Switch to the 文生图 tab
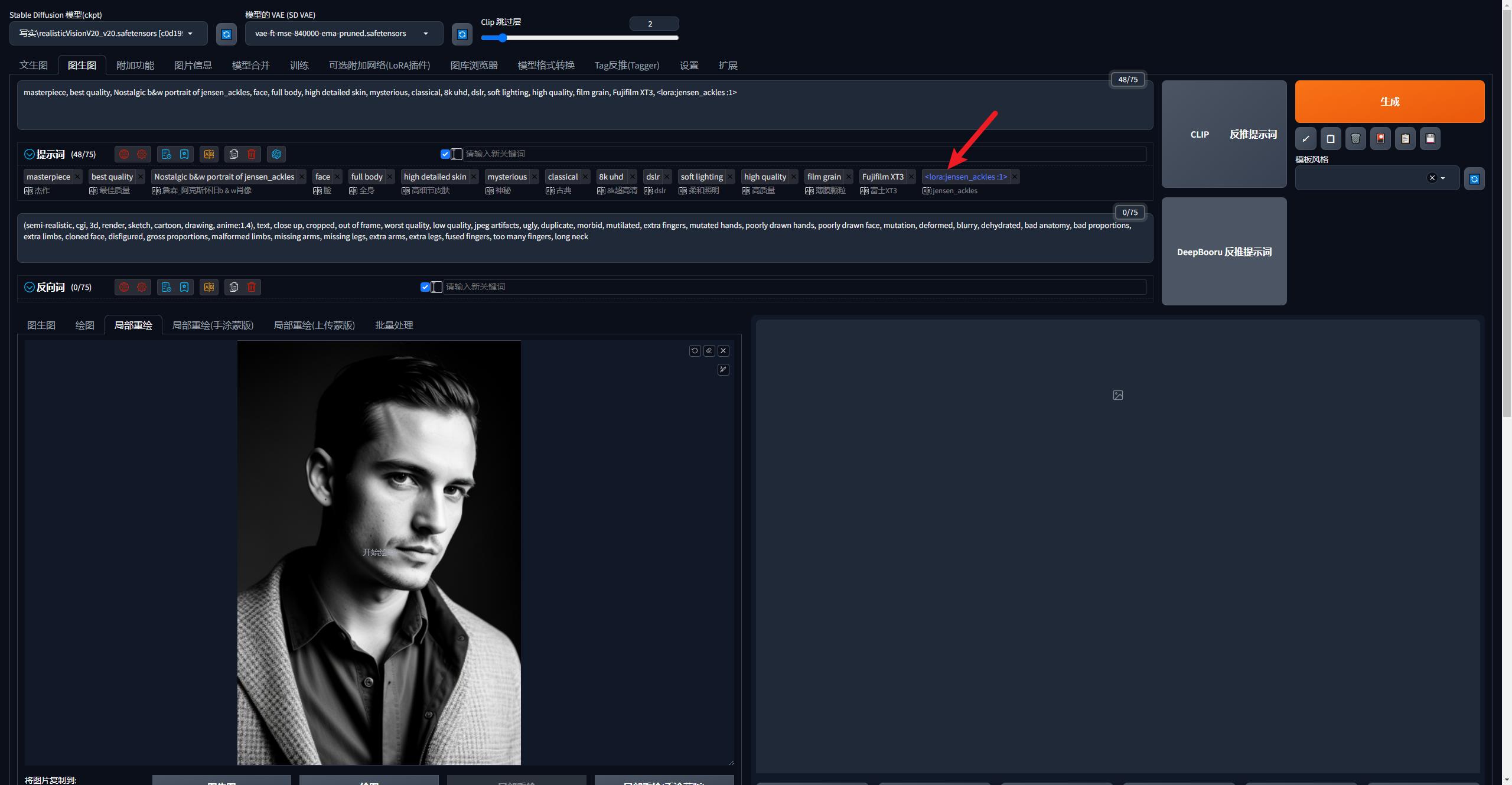 [x=34, y=65]
